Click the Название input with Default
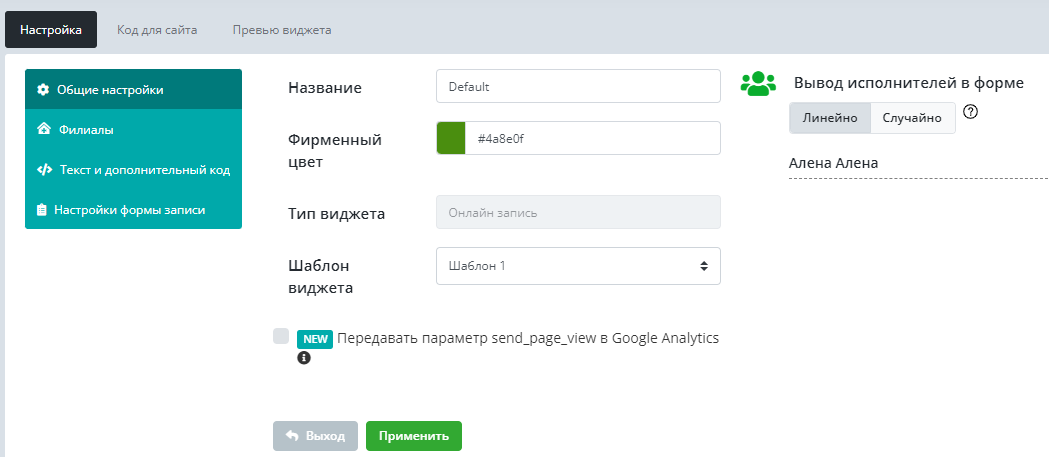The image size is (1049, 457). click(x=578, y=86)
